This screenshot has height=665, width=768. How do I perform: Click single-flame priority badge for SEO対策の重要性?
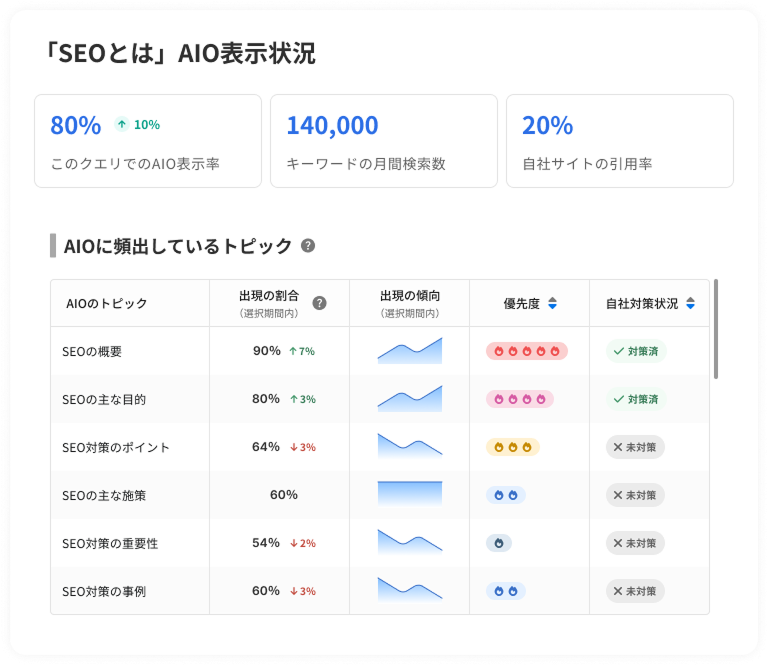(x=498, y=543)
